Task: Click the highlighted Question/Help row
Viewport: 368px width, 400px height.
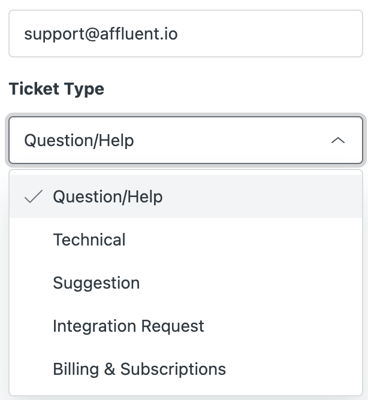Action: coord(186,197)
